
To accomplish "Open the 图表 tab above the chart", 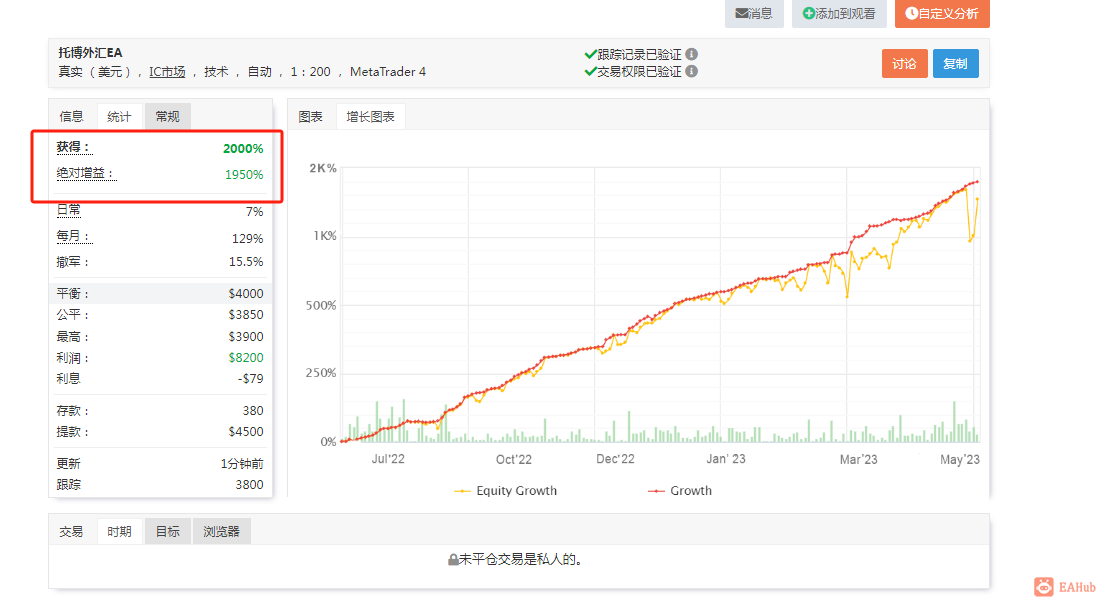I will (x=311, y=115).
